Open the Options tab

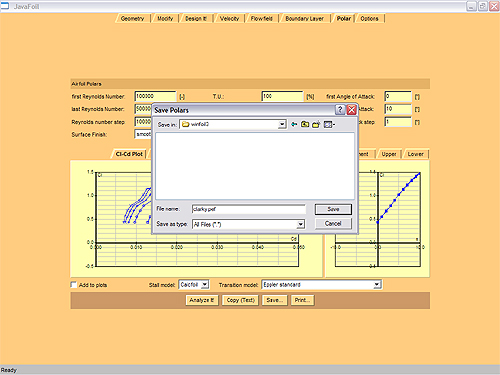click(x=369, y=19)
